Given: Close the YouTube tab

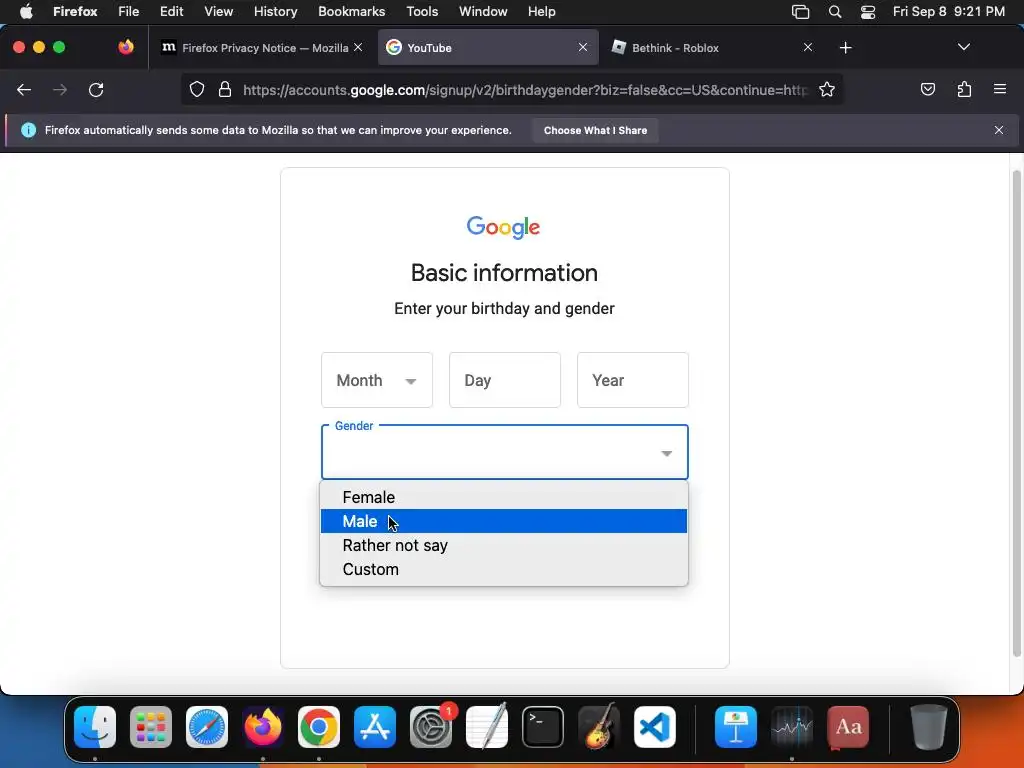Looking at the screenshot, I should point(583,47).
